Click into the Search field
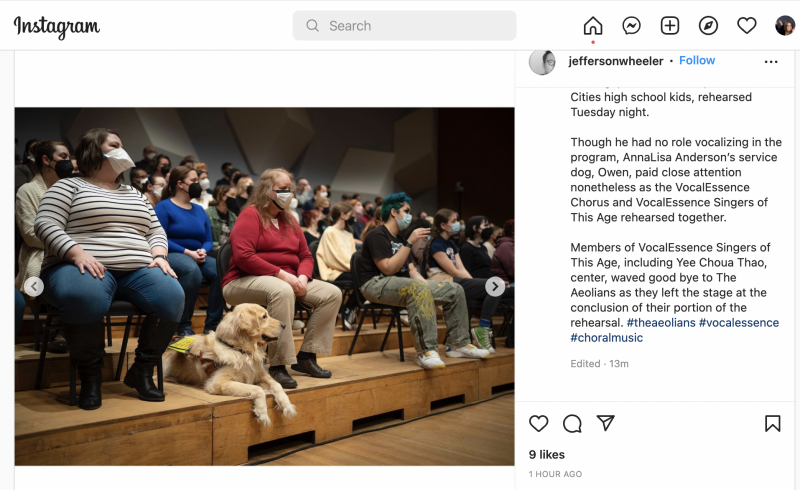The width and height of the screenshot is (800, 490). (x=405, y=26)
